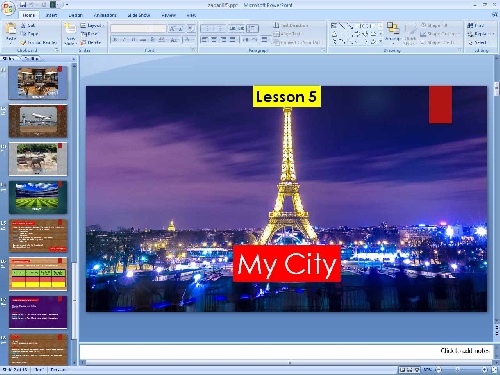Select the airplane slide thumbnail

point(38,121)
